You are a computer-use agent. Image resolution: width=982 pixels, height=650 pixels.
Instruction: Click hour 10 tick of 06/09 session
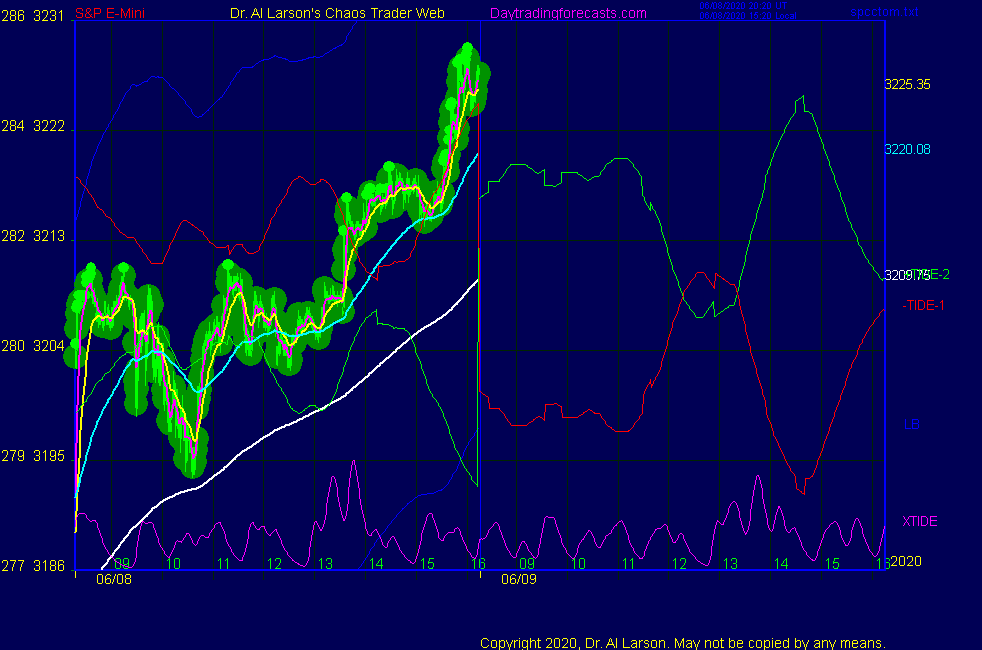(x=578, y=564)
